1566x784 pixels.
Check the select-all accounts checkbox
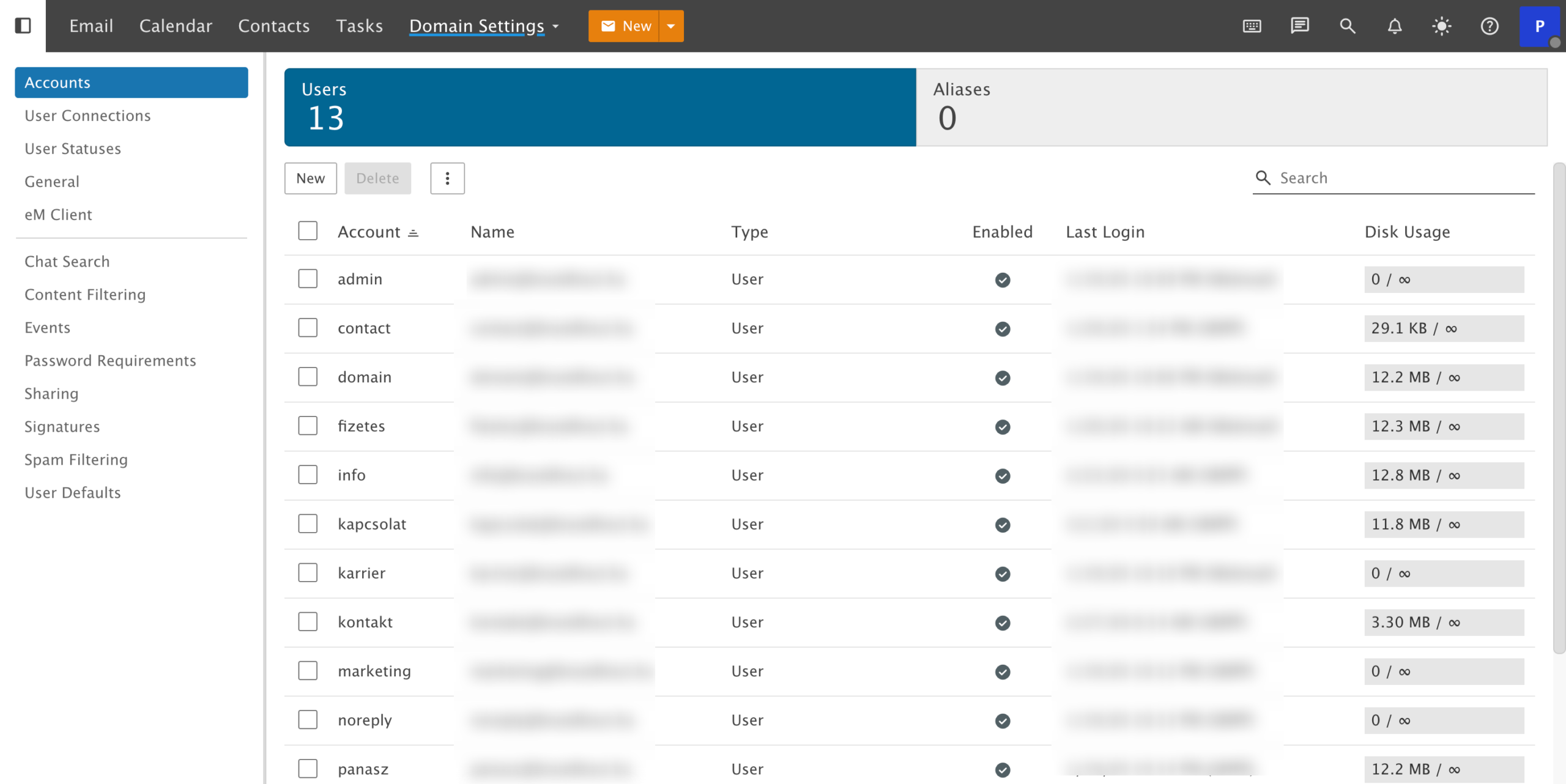[308, 231]
